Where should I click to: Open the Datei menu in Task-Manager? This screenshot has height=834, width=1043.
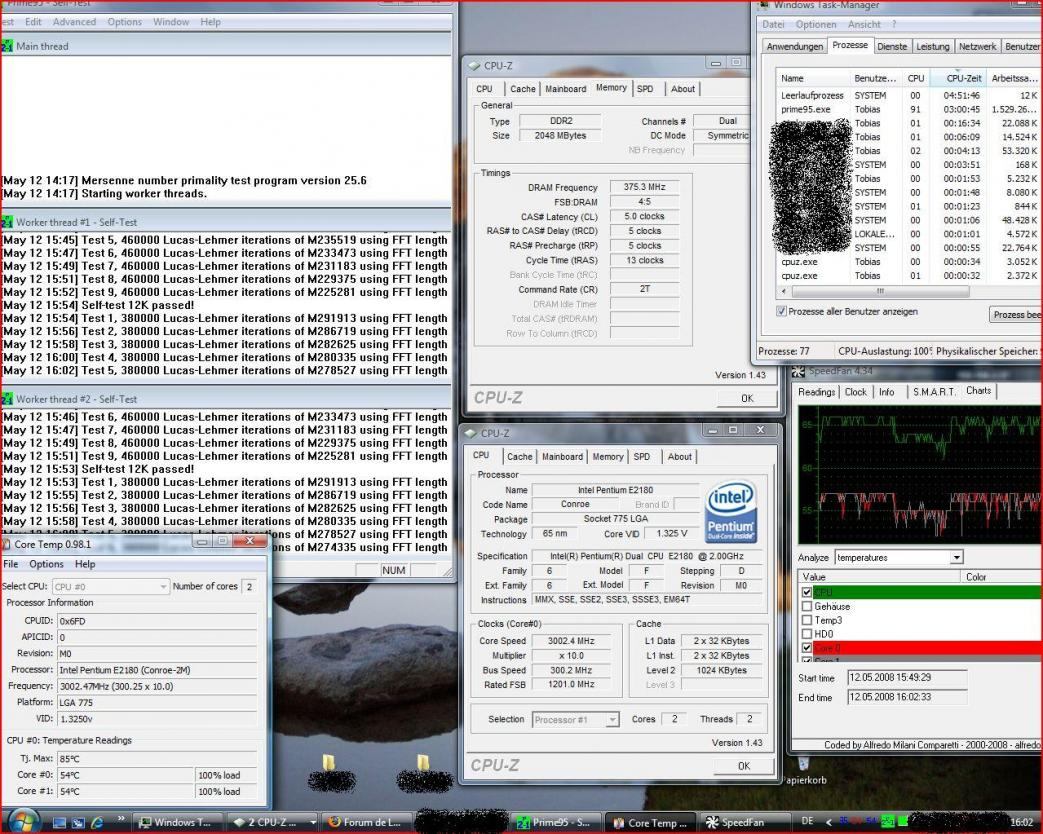(773, 25)
